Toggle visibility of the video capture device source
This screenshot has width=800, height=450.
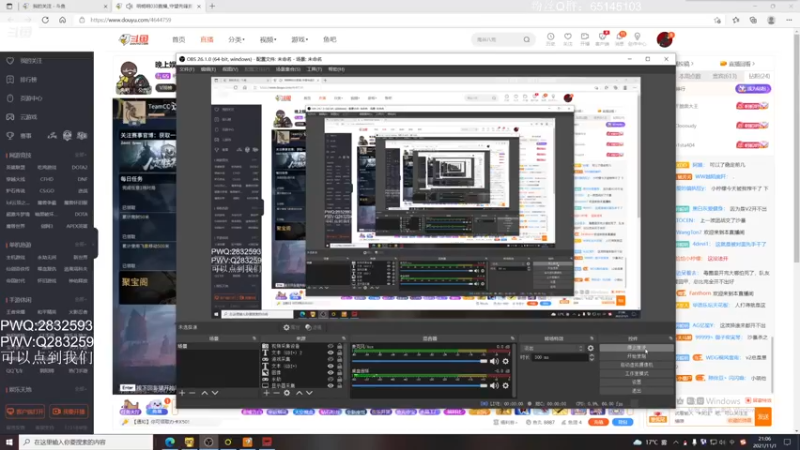click(330, 346)
